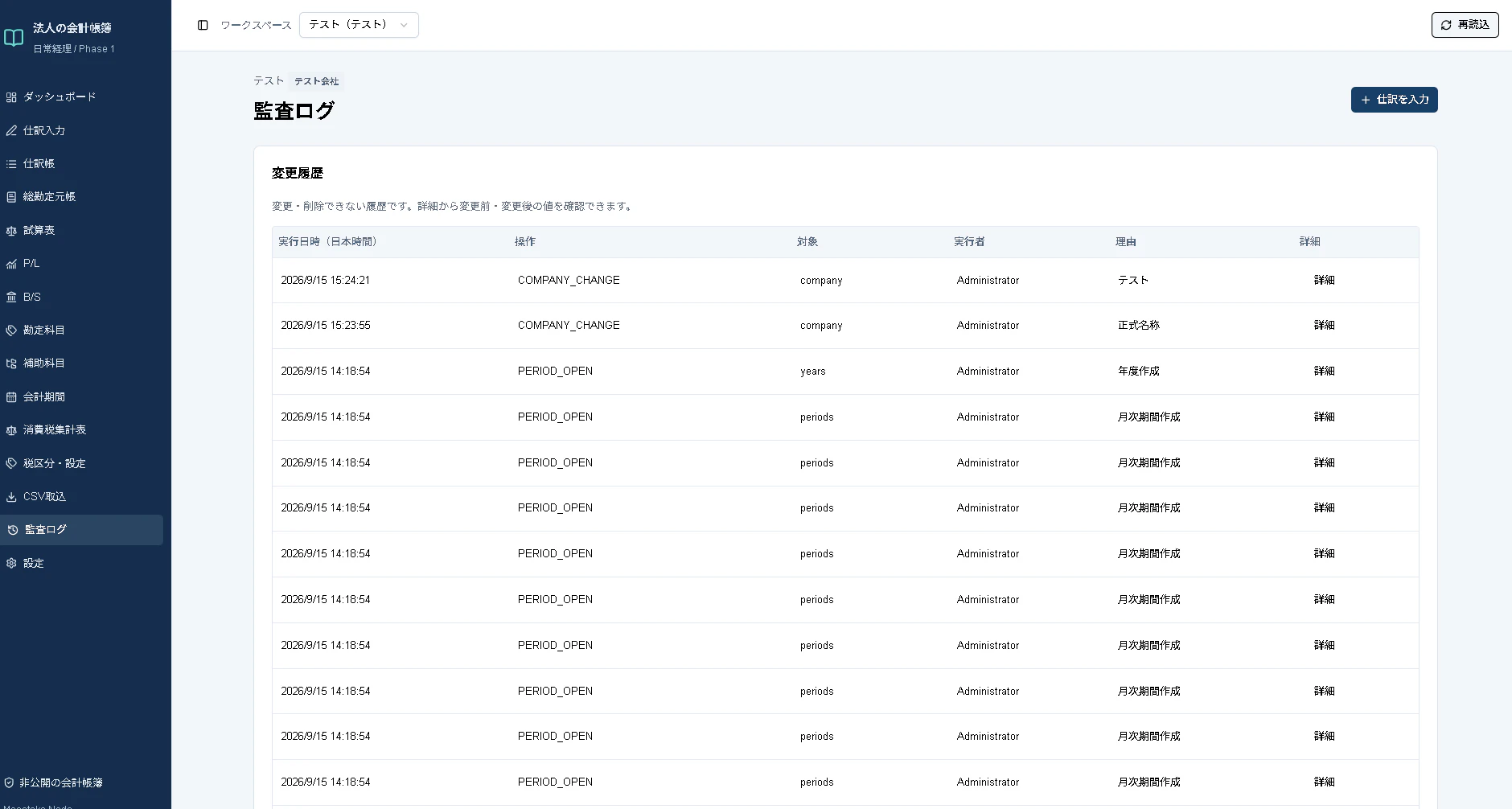Click the 理由 column header
The image size is (1512, 809).
1126,241
